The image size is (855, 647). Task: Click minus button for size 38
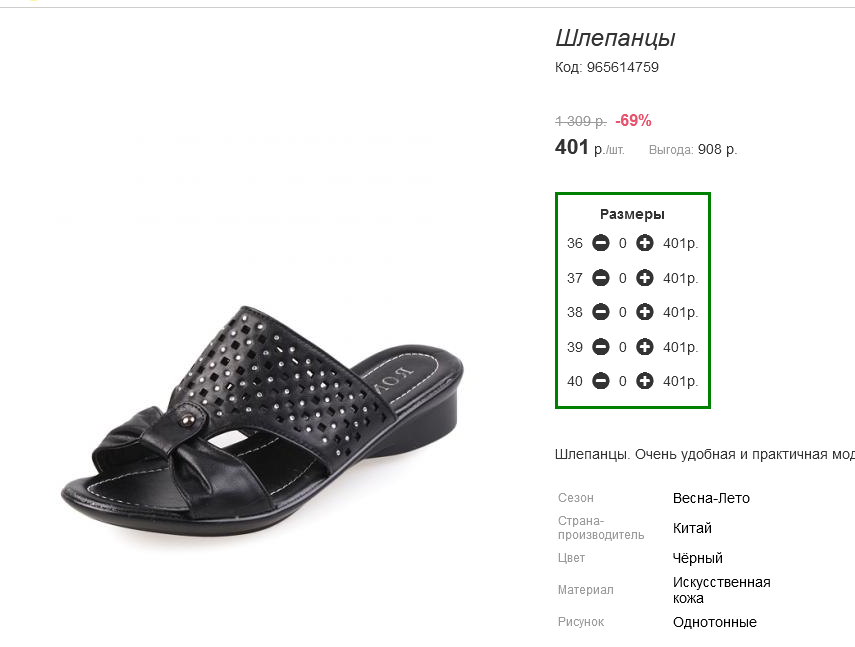coord(601,312)
